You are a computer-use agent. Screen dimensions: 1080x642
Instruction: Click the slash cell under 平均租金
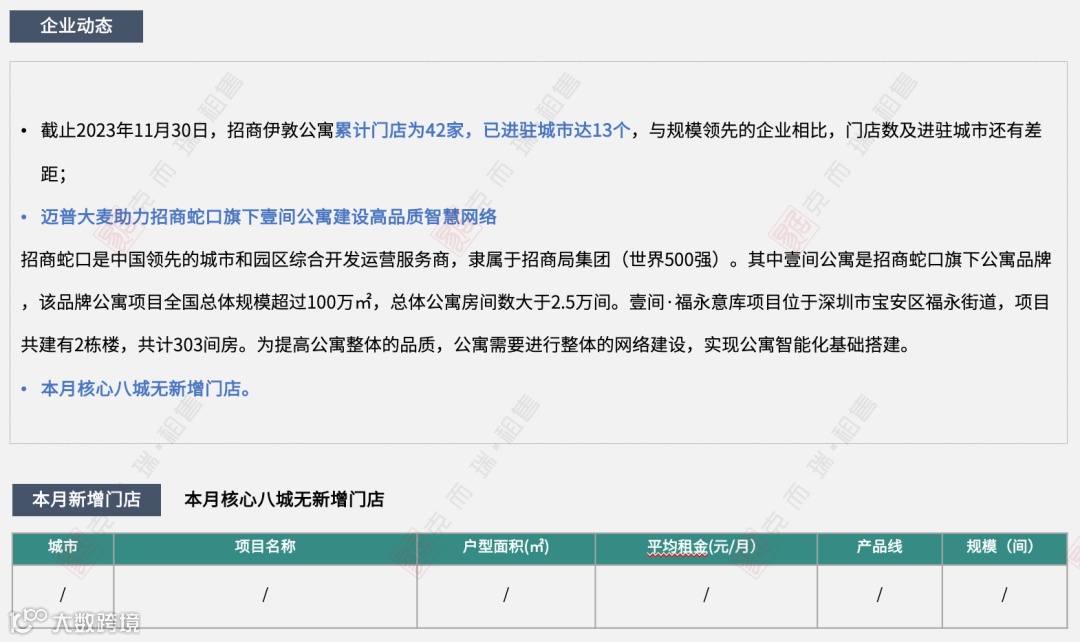click(705, 595)
